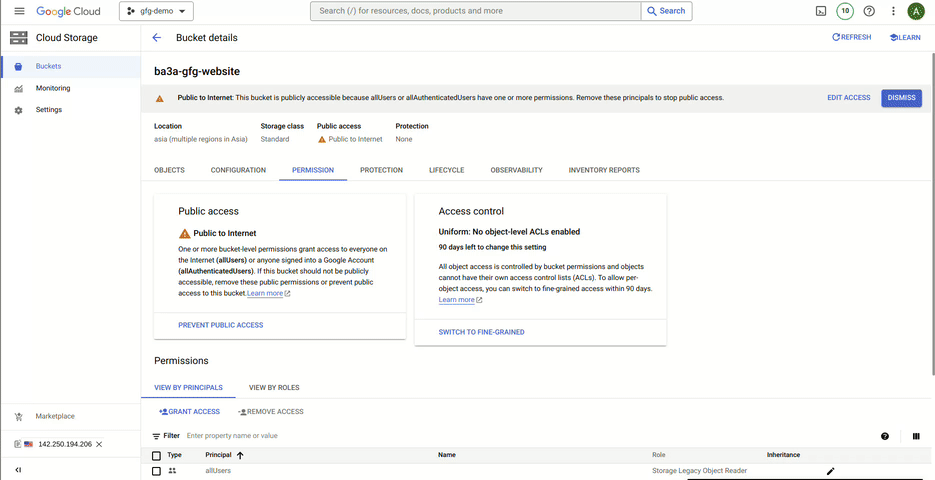The height and width of the screenshot is (480, 935).
Task: Open the hamburger navigation menu
Action: click(19, 11)
